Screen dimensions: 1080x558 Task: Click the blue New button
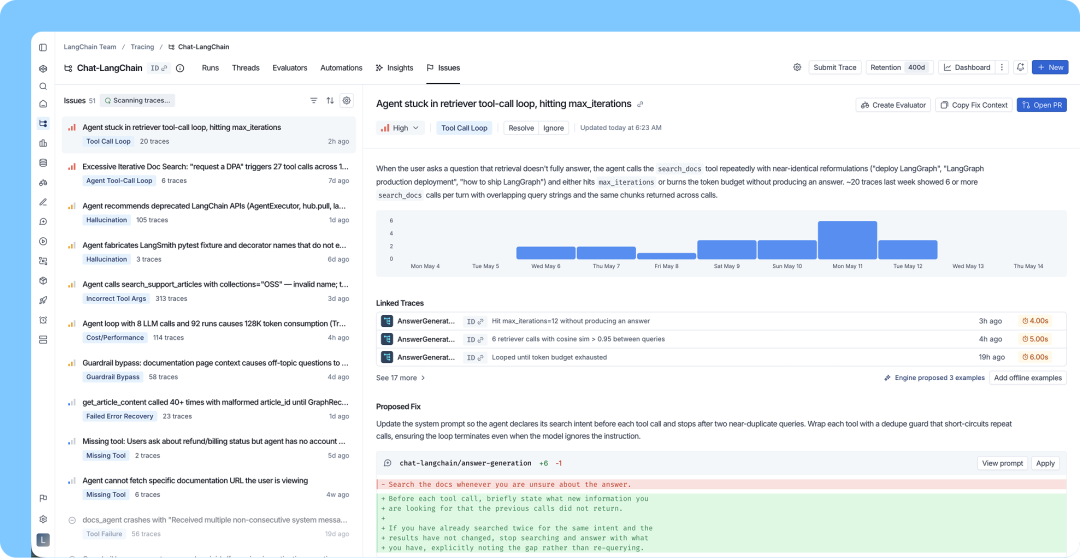(1050, 68)
